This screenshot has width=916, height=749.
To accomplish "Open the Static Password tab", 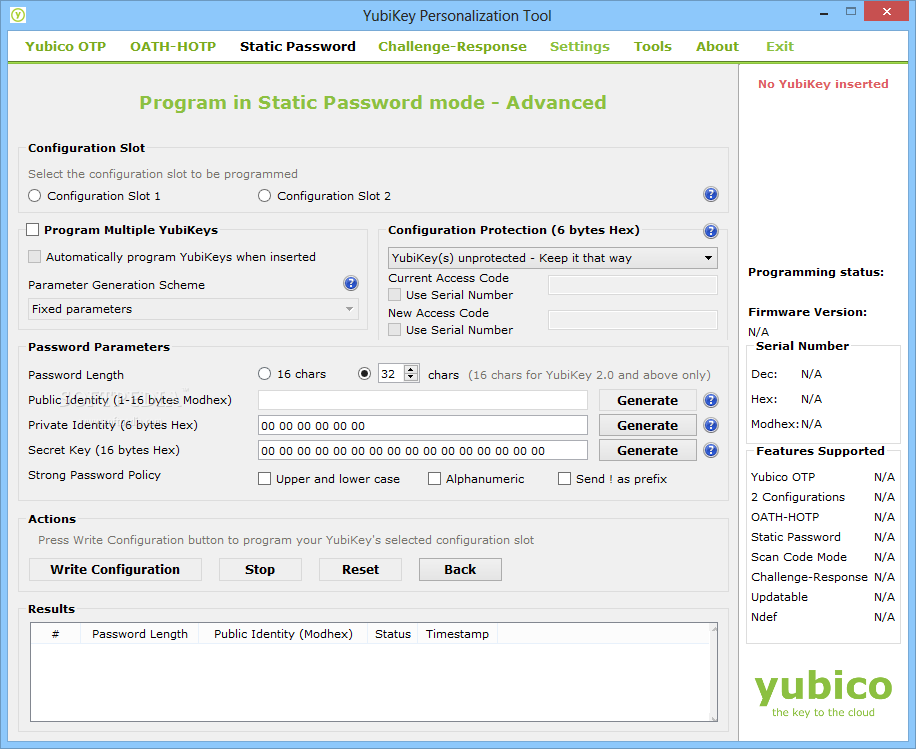I will tap(297, 46).
